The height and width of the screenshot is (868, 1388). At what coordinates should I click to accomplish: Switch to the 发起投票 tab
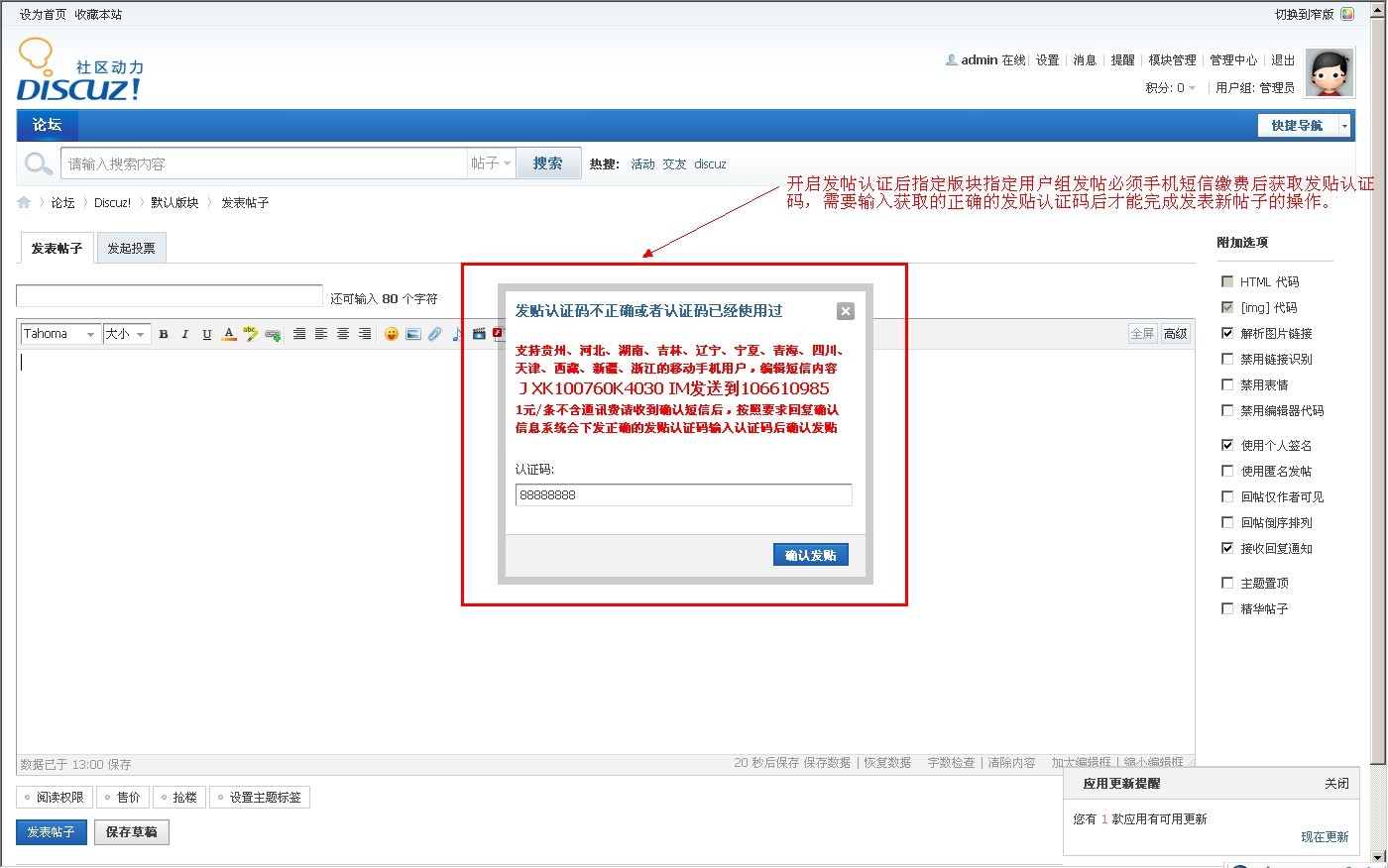tap(132, 248)
